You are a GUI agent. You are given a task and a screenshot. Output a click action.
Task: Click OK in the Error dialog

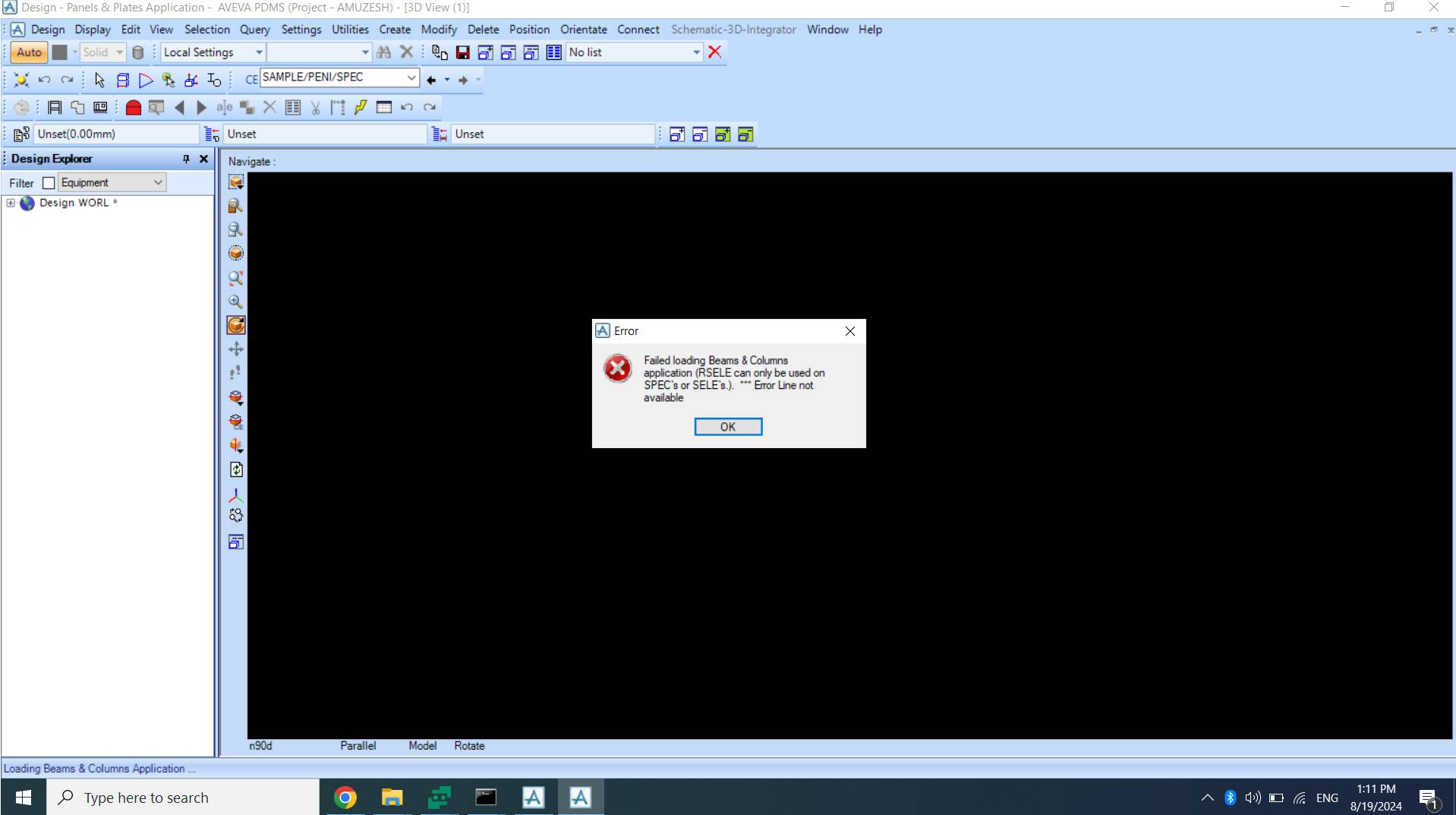tap(728, 427)
